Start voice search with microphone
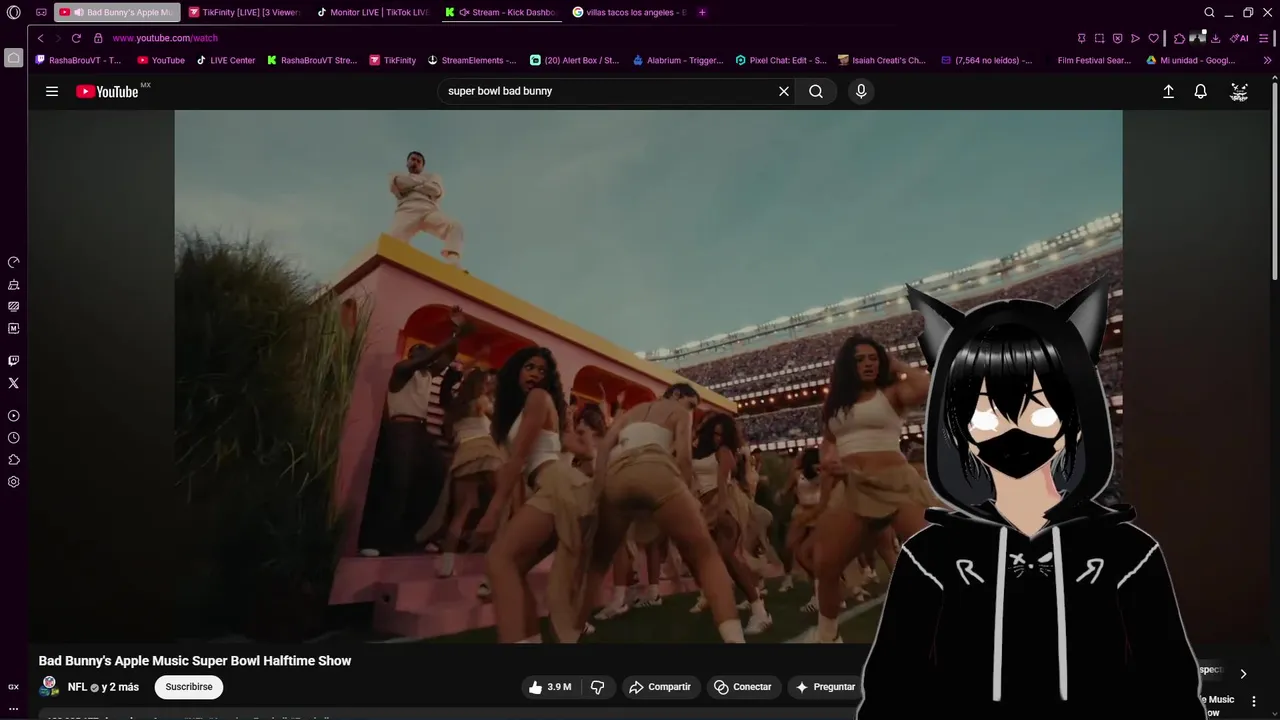Image resolution: width=1280 pixels, height=720 pixels. [861, 91]
